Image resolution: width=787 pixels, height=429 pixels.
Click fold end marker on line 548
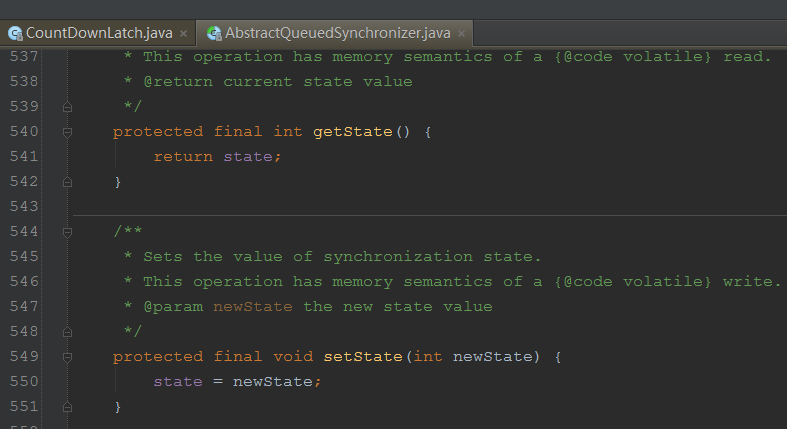click(67, 332)
